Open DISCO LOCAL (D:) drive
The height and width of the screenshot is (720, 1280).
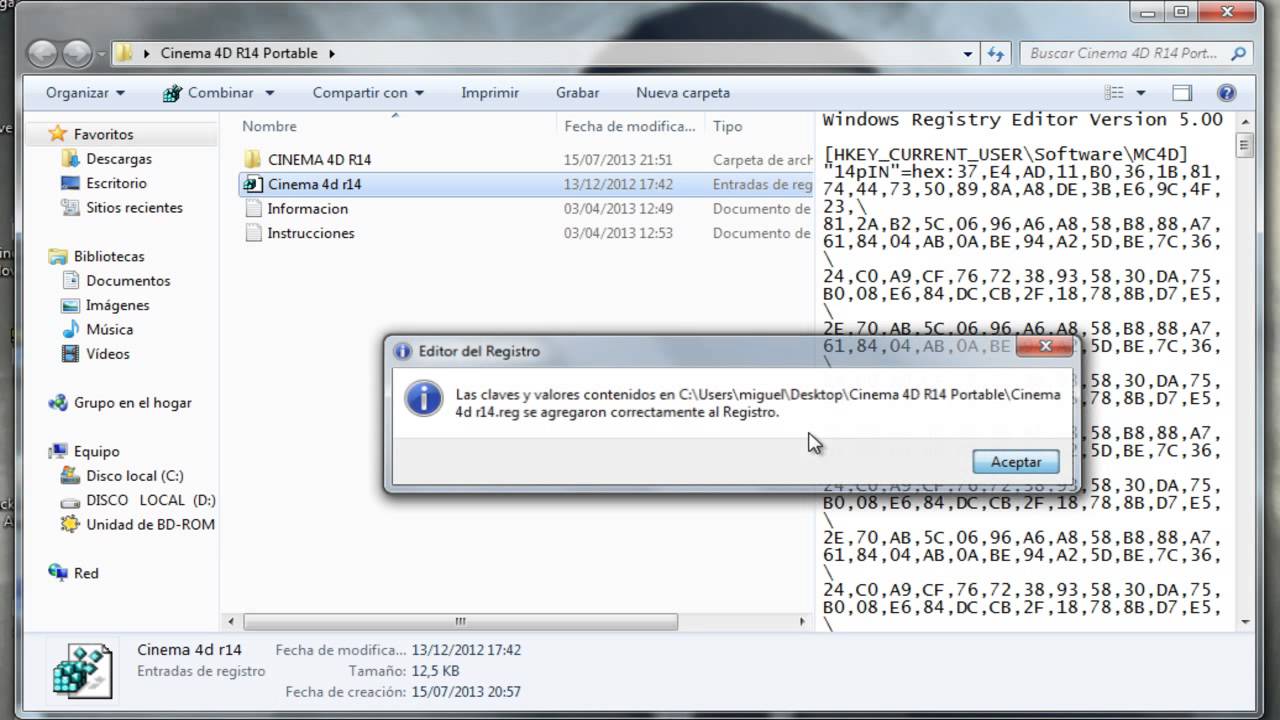tap(150, 500)
